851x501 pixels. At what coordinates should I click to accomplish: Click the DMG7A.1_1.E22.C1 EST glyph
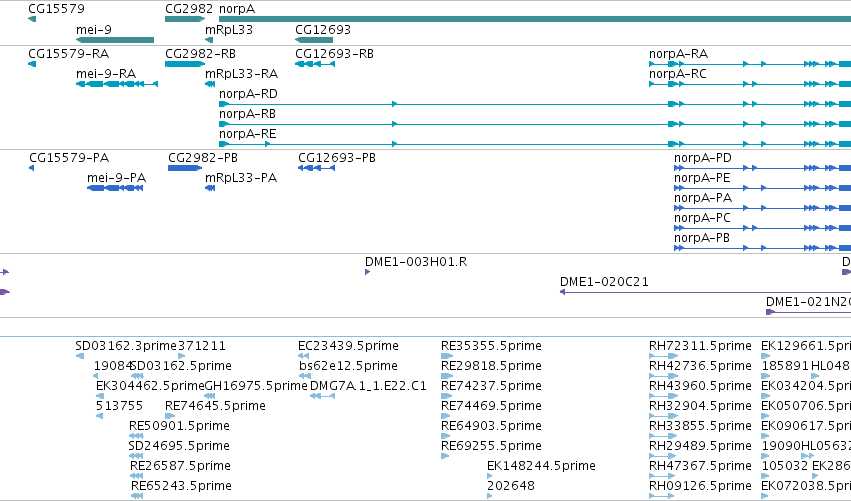pos(322,396)
